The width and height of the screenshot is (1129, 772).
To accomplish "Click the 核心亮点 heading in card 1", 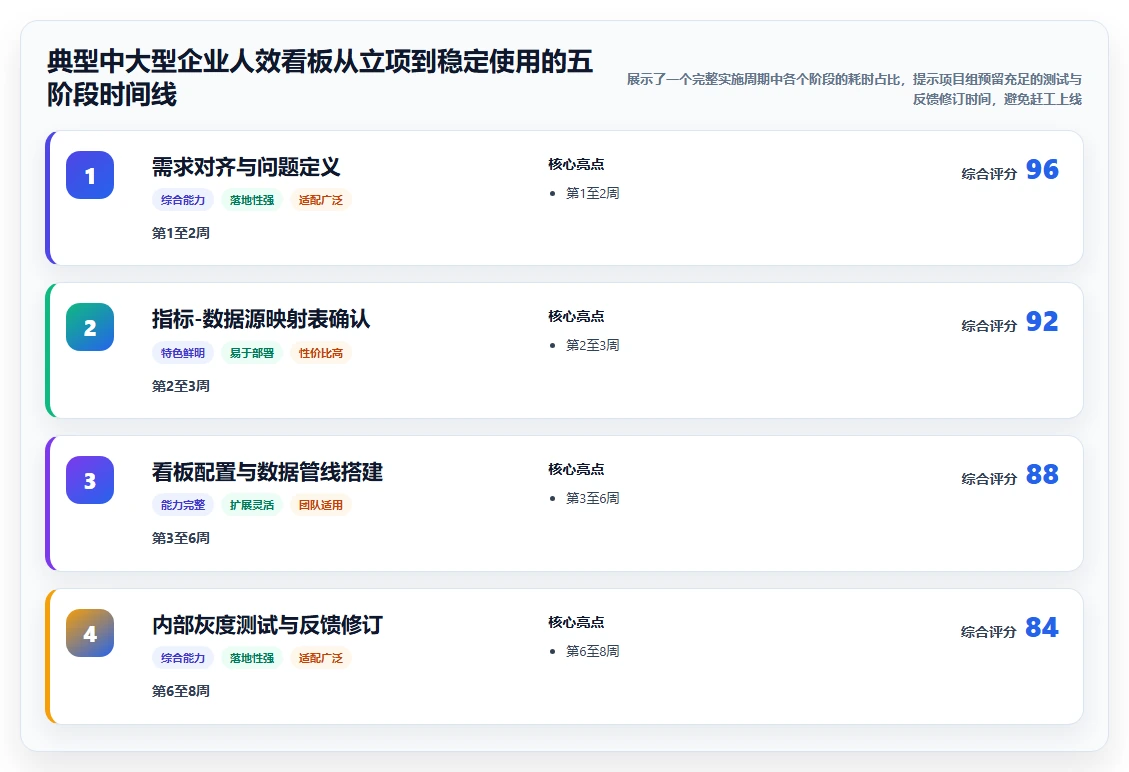I will coord(576,164).
